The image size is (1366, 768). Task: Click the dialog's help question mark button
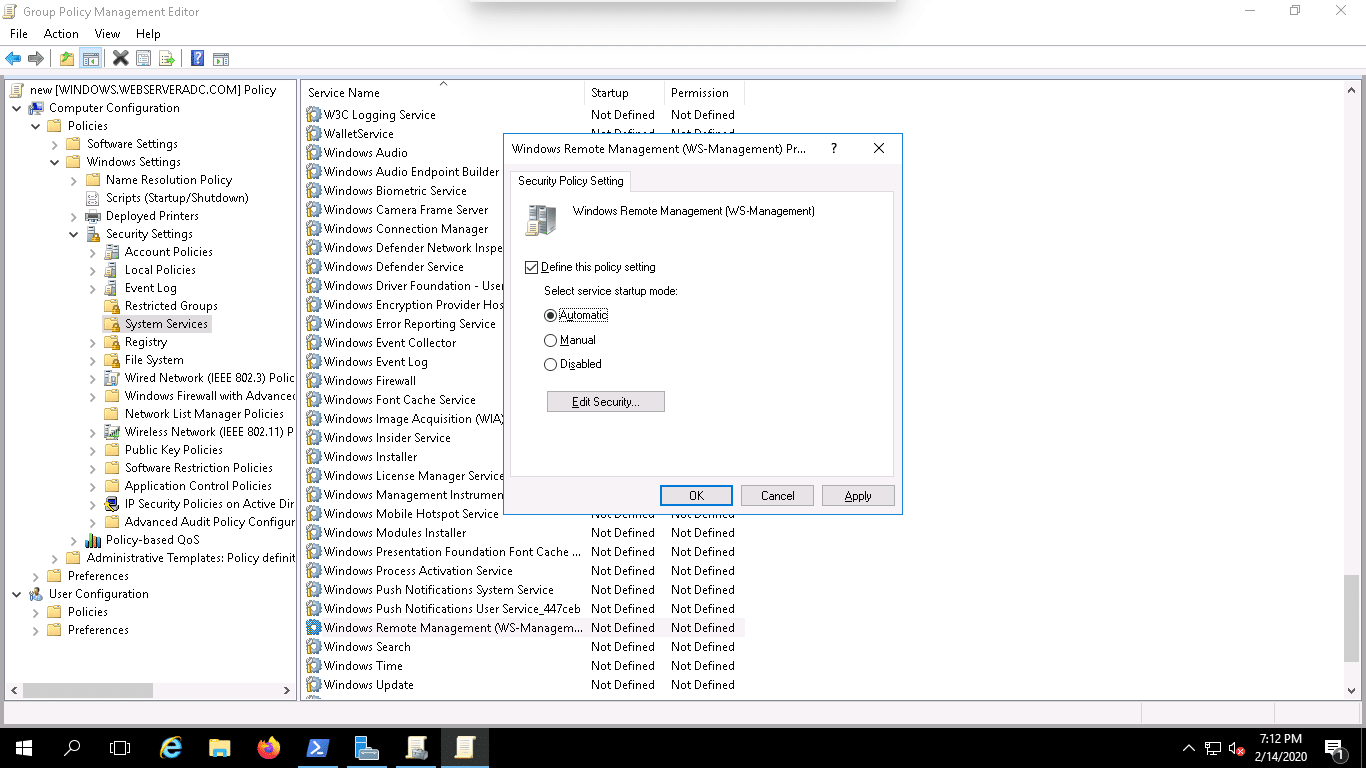coord(834,148)
